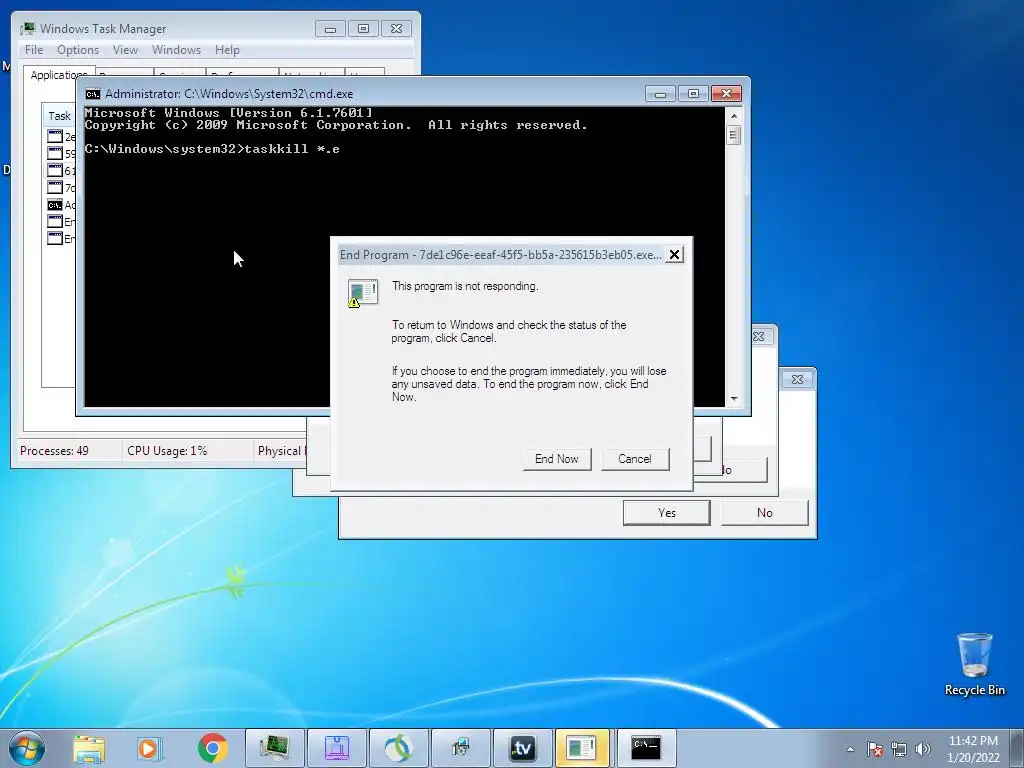
Task: Select the task row starting with 59
Action: 61,153
